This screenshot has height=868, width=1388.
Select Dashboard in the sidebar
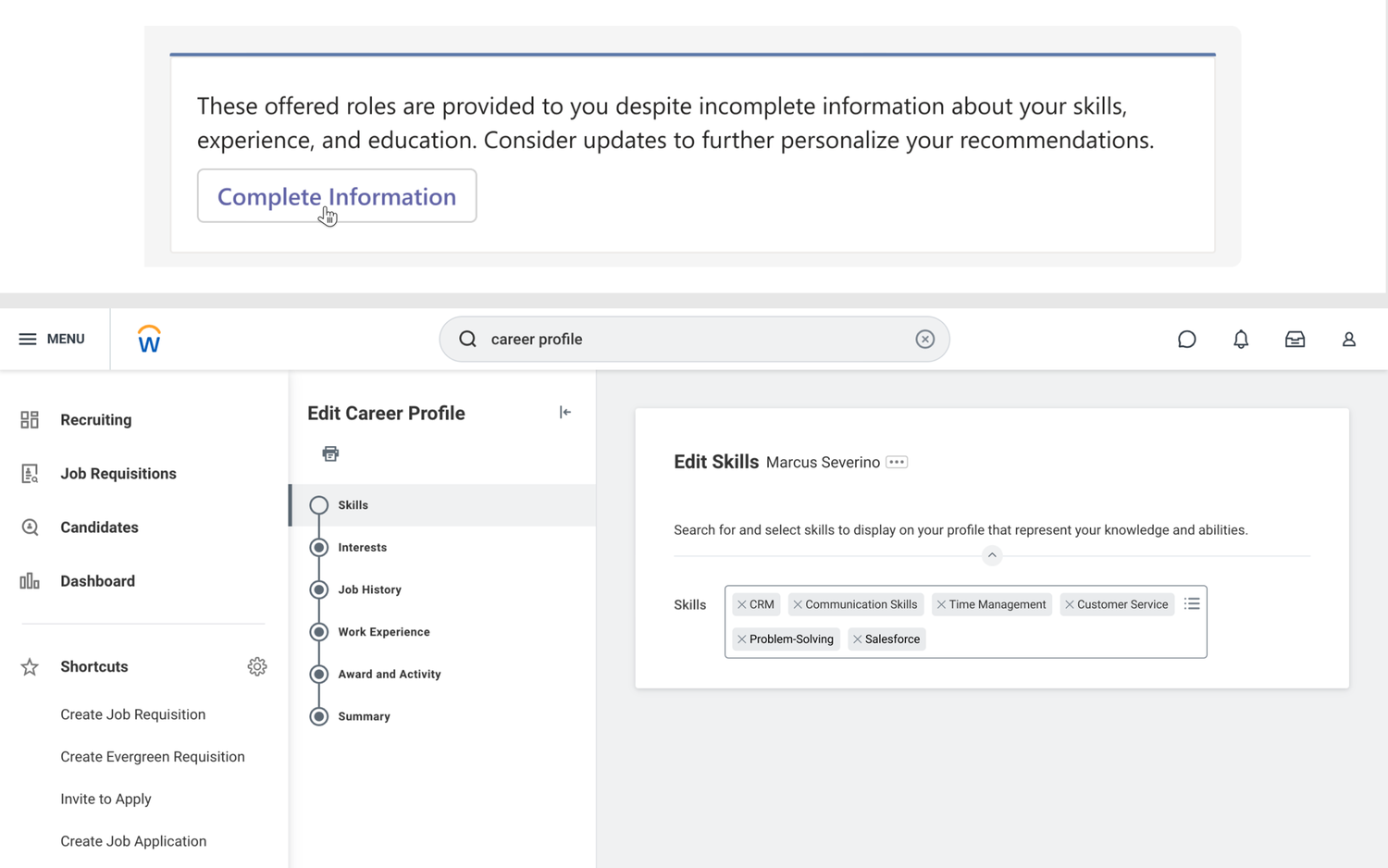coord(97,581)
